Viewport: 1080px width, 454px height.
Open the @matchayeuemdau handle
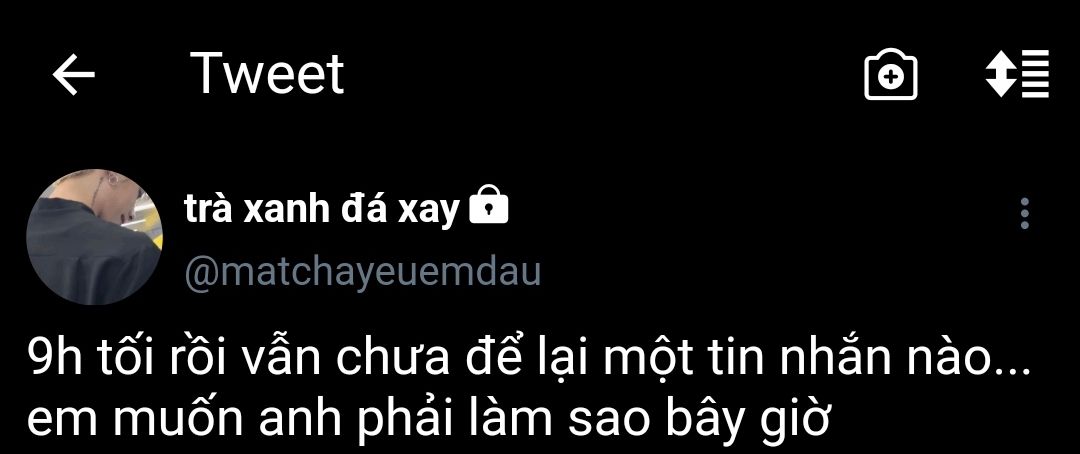(362, 272)
